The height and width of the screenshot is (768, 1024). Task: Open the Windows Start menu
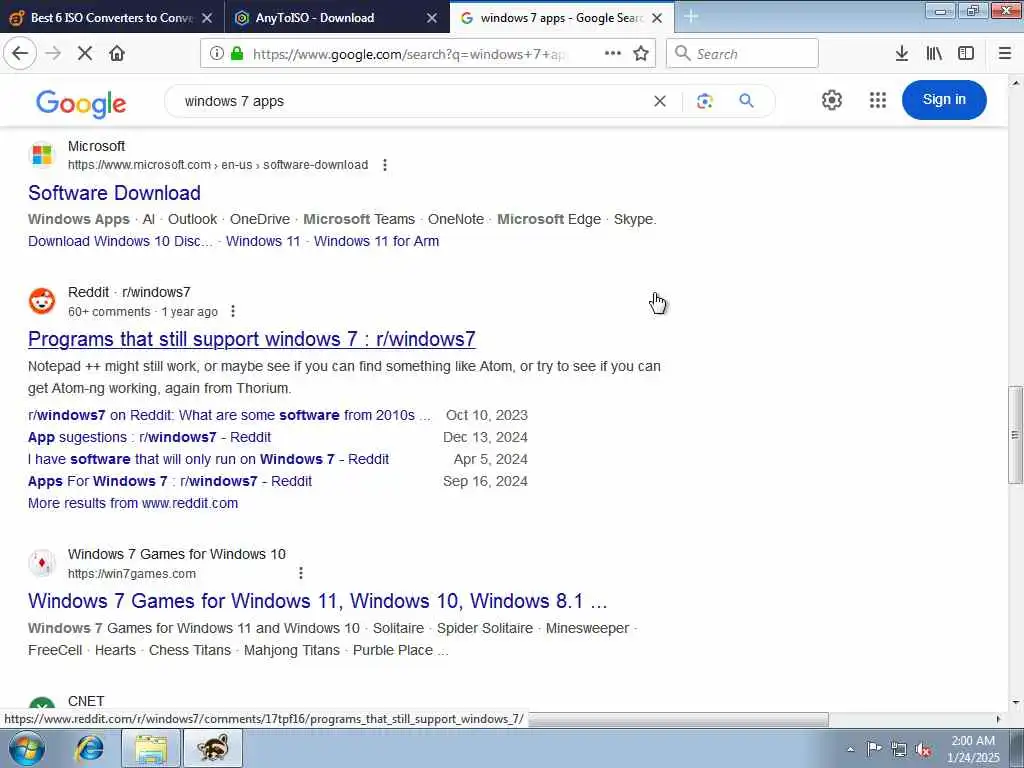pyautogui.click(x=27, y=749)
